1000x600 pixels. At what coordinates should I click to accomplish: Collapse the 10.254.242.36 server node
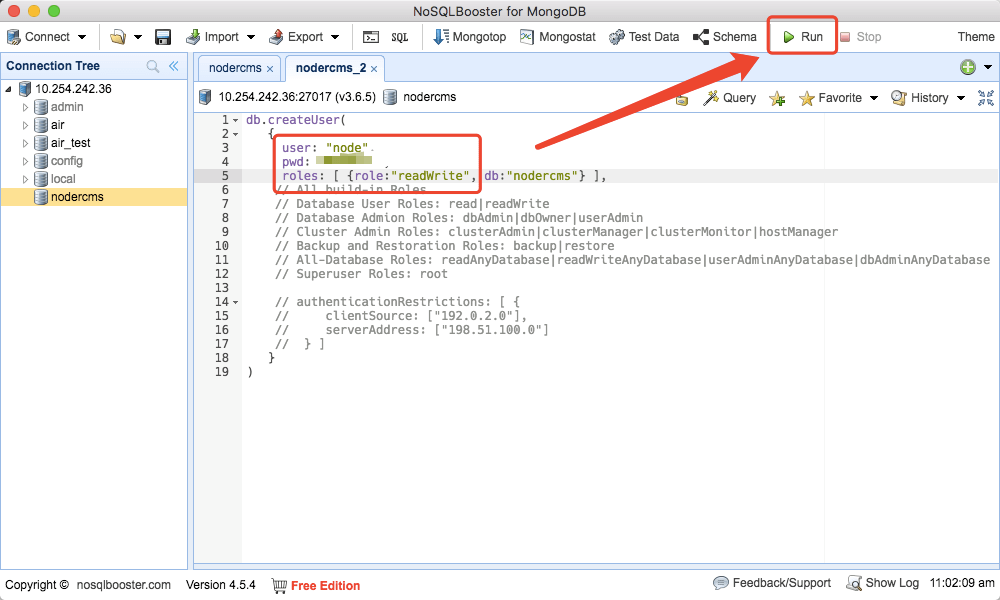8,89
